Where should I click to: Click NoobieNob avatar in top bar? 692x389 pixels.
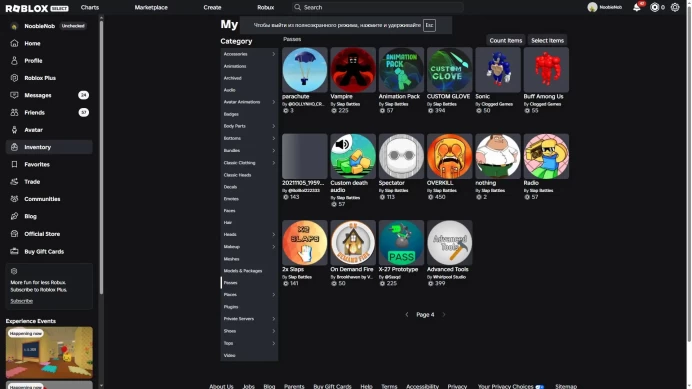click(592, 8)
